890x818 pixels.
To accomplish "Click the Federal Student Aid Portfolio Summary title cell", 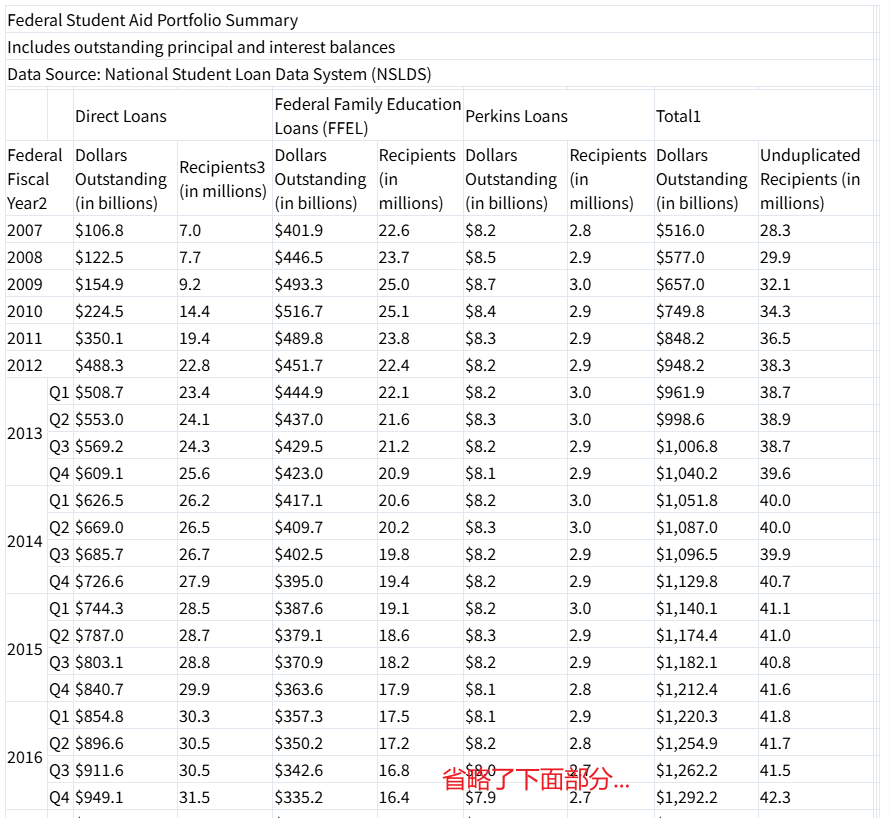I will pos(152,20).
